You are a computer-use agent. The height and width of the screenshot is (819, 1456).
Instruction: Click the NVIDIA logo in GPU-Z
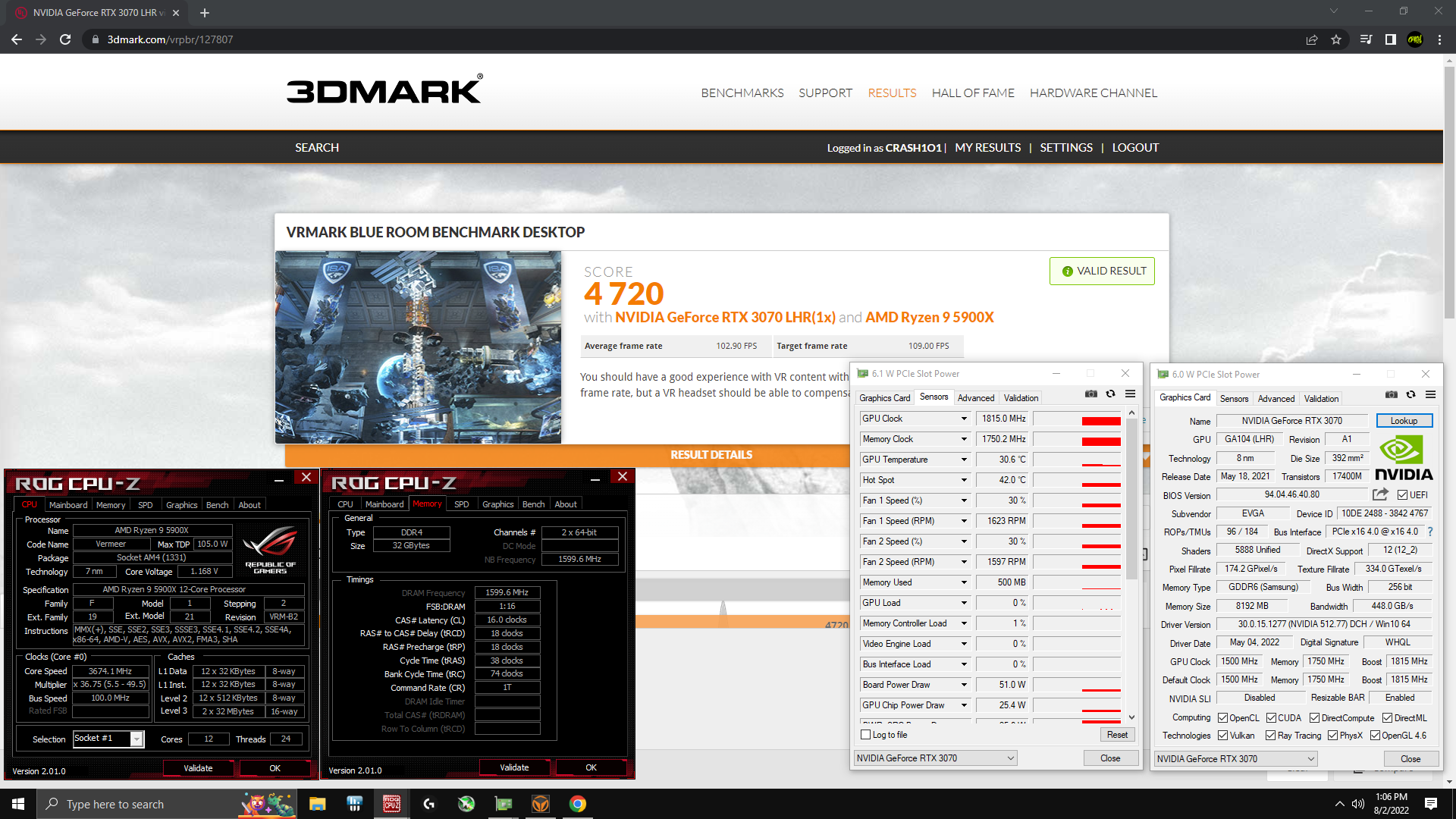point(1403,458)
